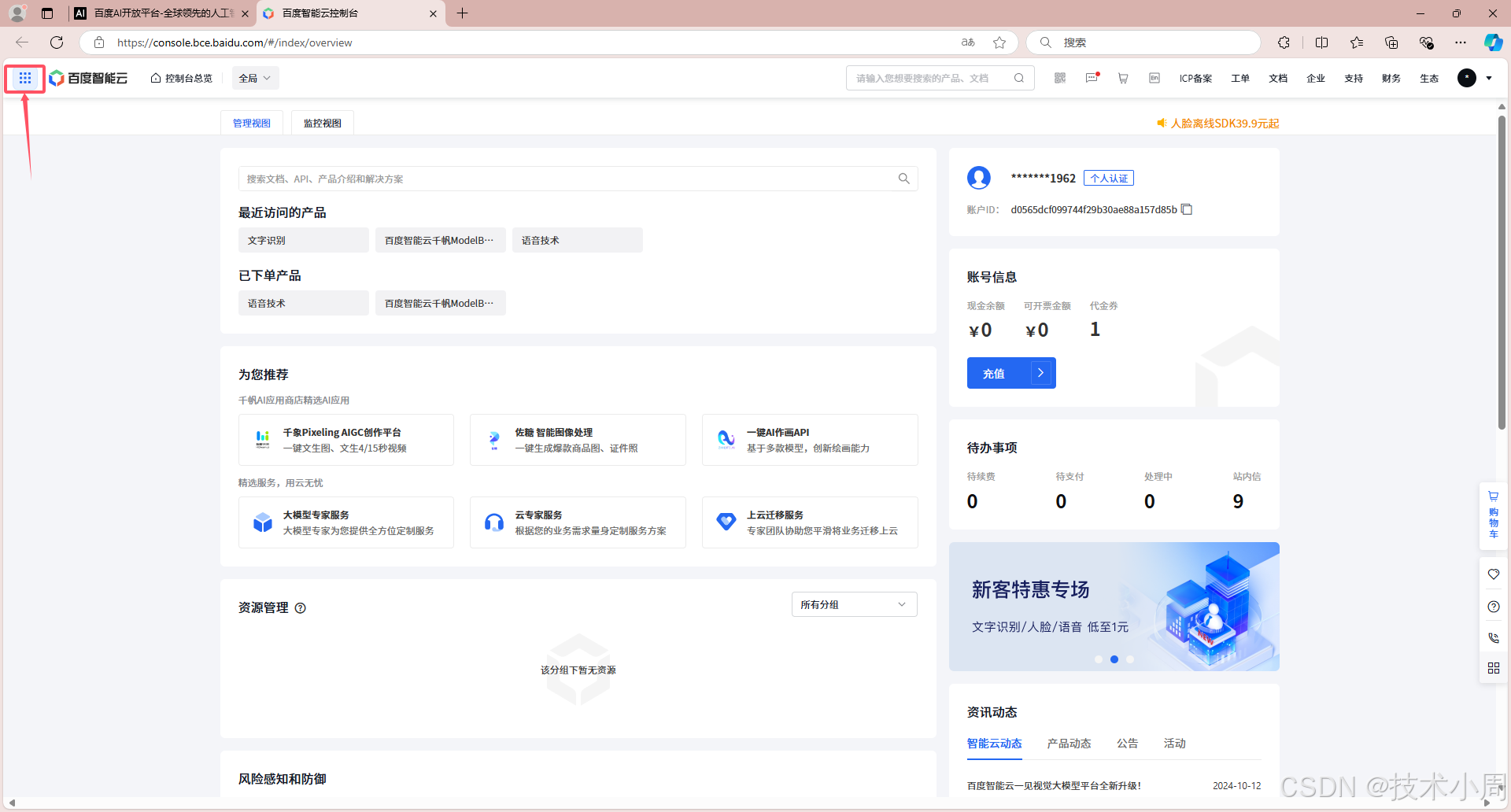The height and width of the screenshot is (812, 1511).
Task: Open 云专家服务 card
Action: pos(578,522)
